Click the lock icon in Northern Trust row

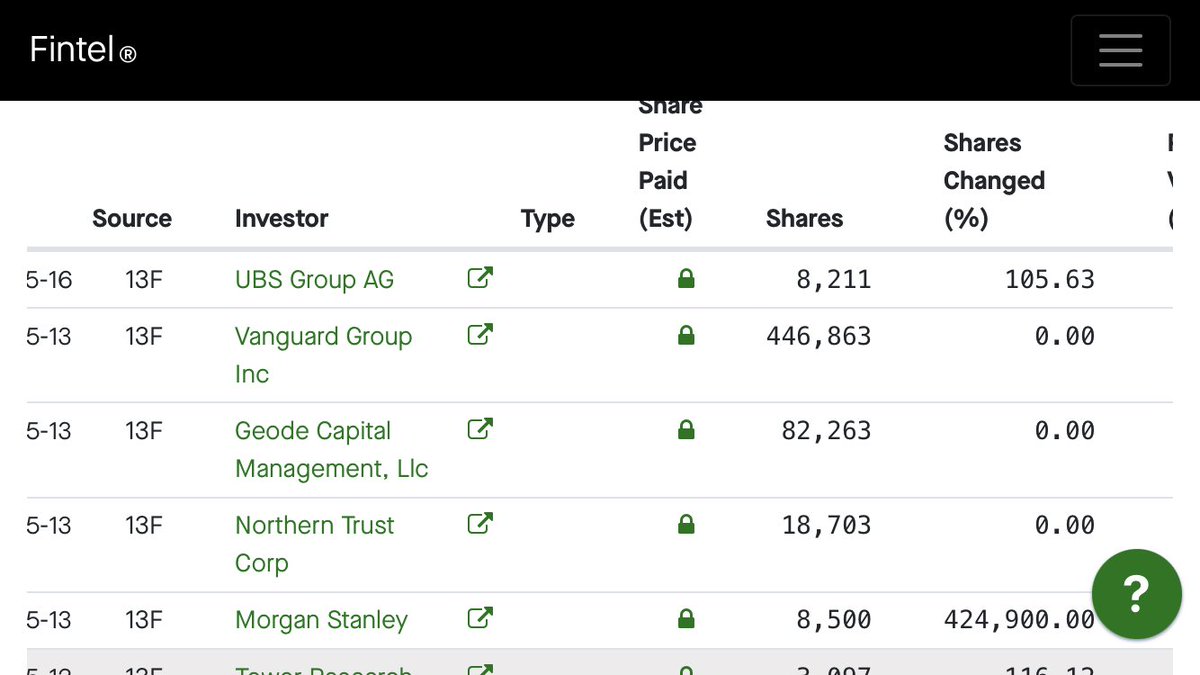pos(686,524)
